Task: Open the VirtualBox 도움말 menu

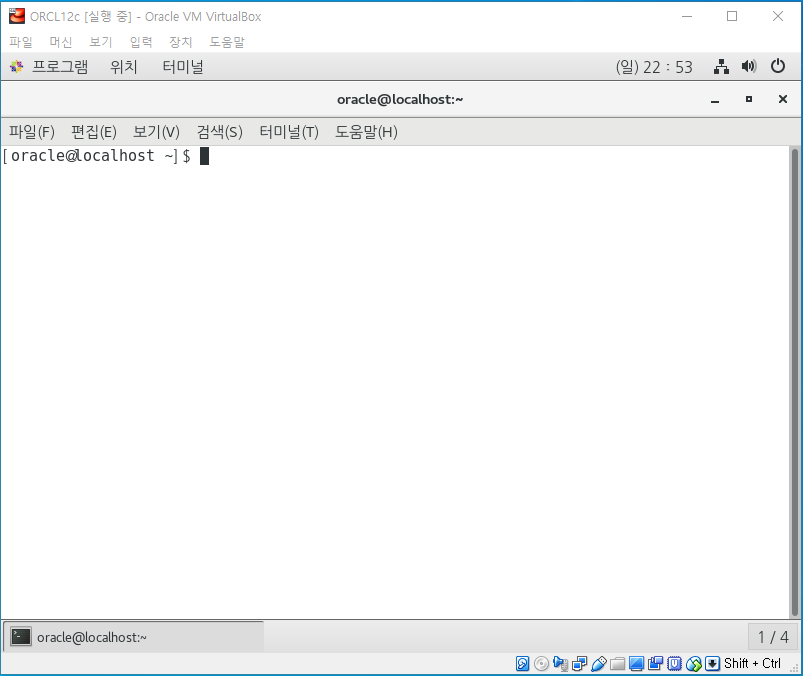Action: [227, 42]
